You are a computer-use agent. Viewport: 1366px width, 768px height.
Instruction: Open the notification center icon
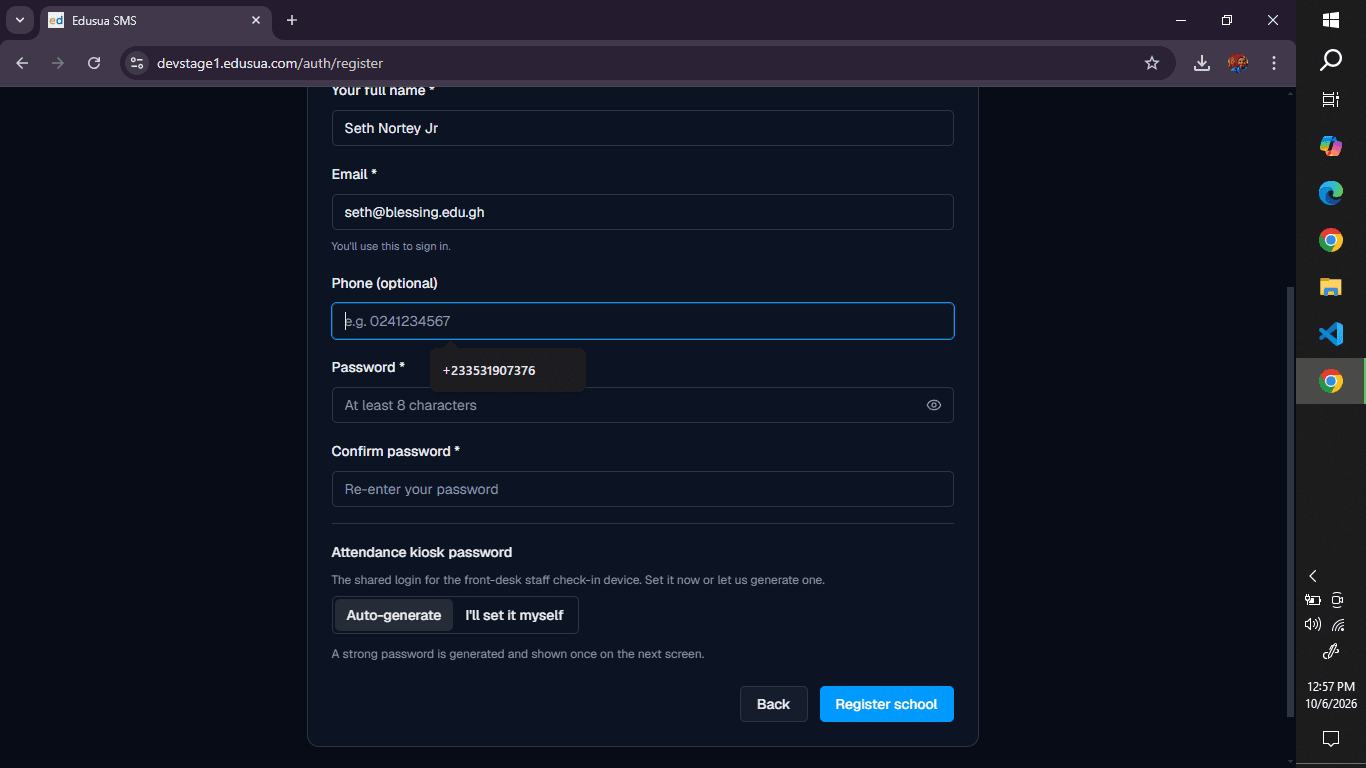point(1331,739)
